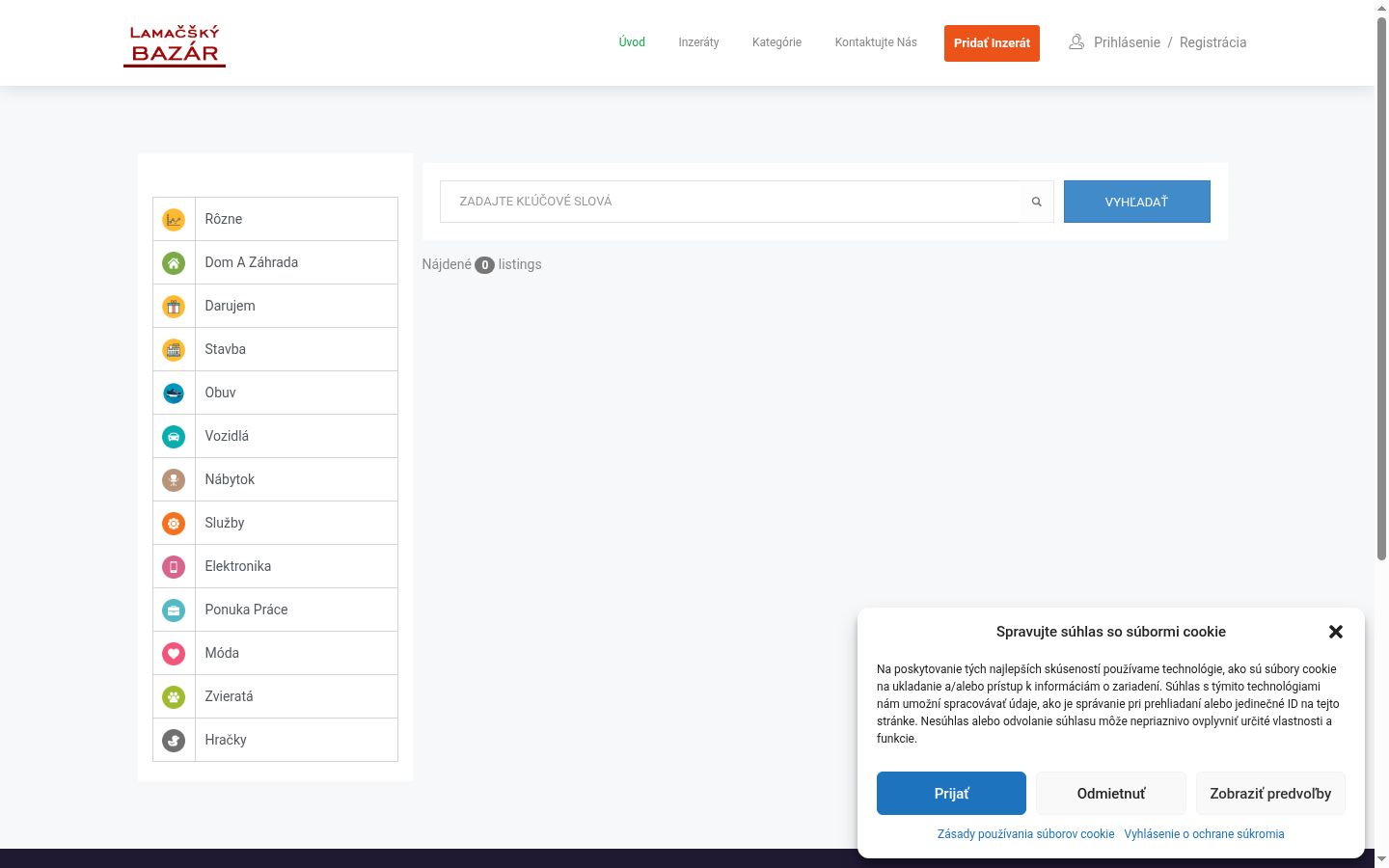Click the Služby orange service icon
This screenshot has width=1389, height=868.
pyautogui.click(x=174, y=524)
